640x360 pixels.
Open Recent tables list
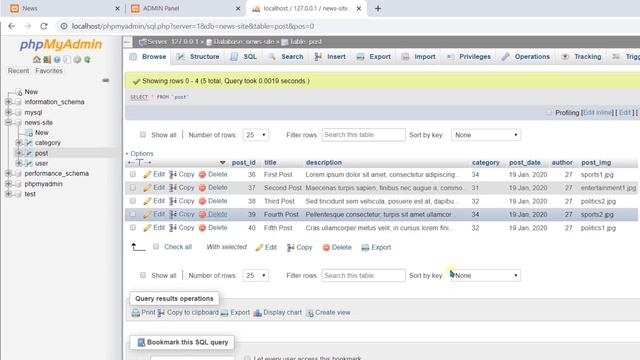tap(18, 71)
